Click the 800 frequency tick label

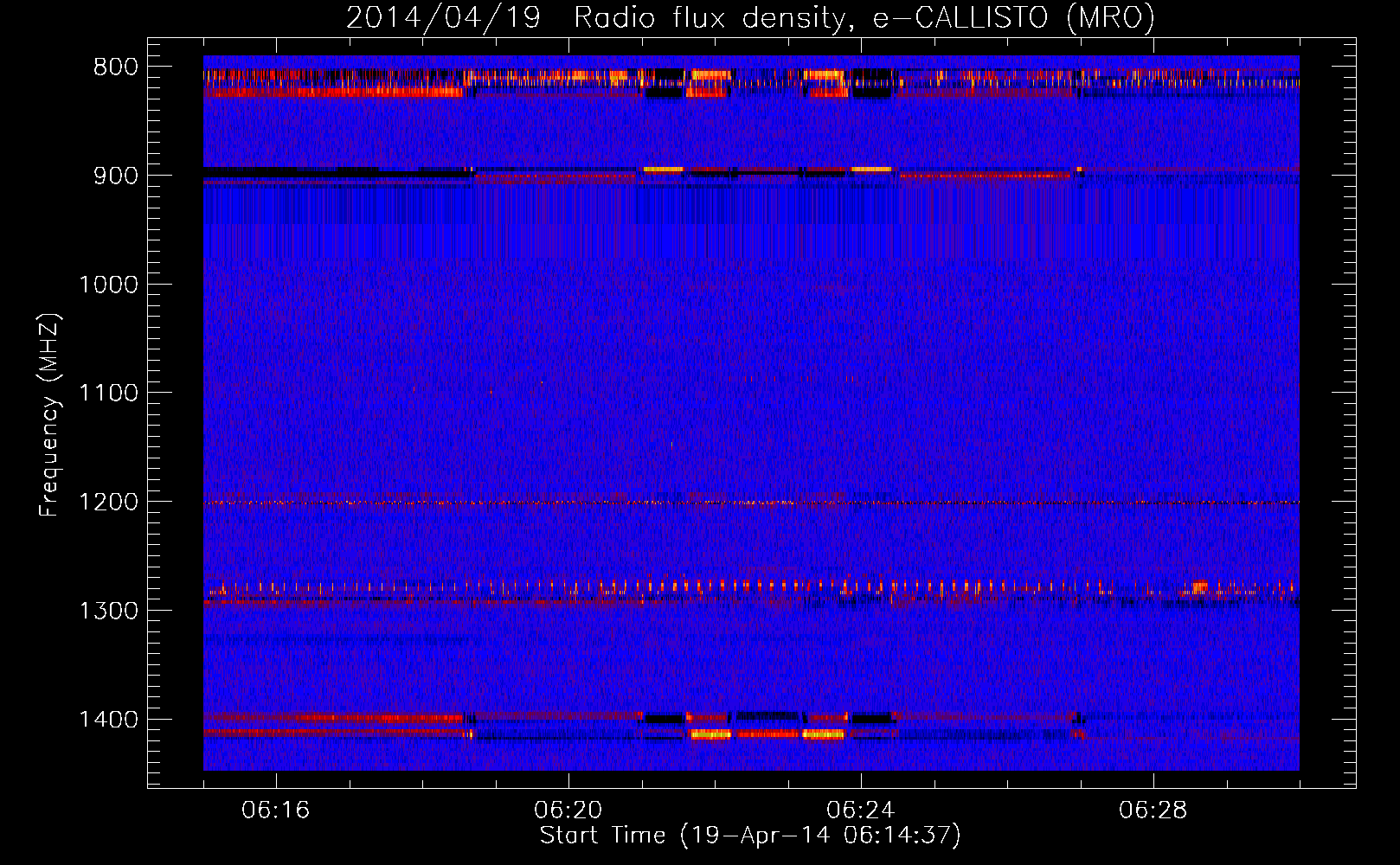[115, 67]
